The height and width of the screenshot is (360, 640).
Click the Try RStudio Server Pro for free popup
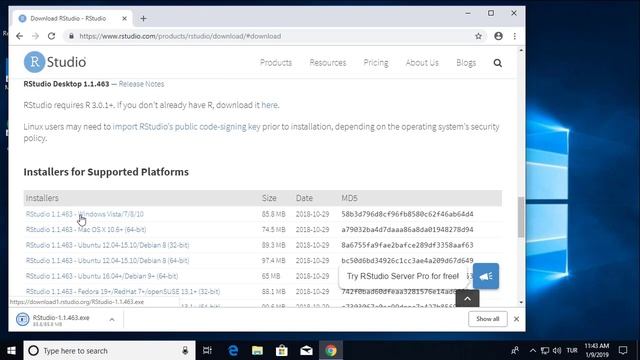point(403,276)
